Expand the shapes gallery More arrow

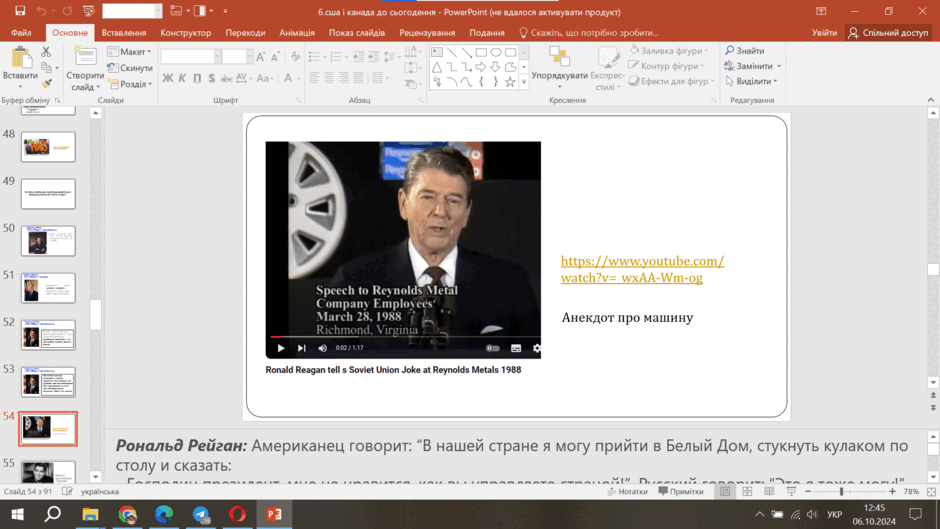(x=523, y=83)
